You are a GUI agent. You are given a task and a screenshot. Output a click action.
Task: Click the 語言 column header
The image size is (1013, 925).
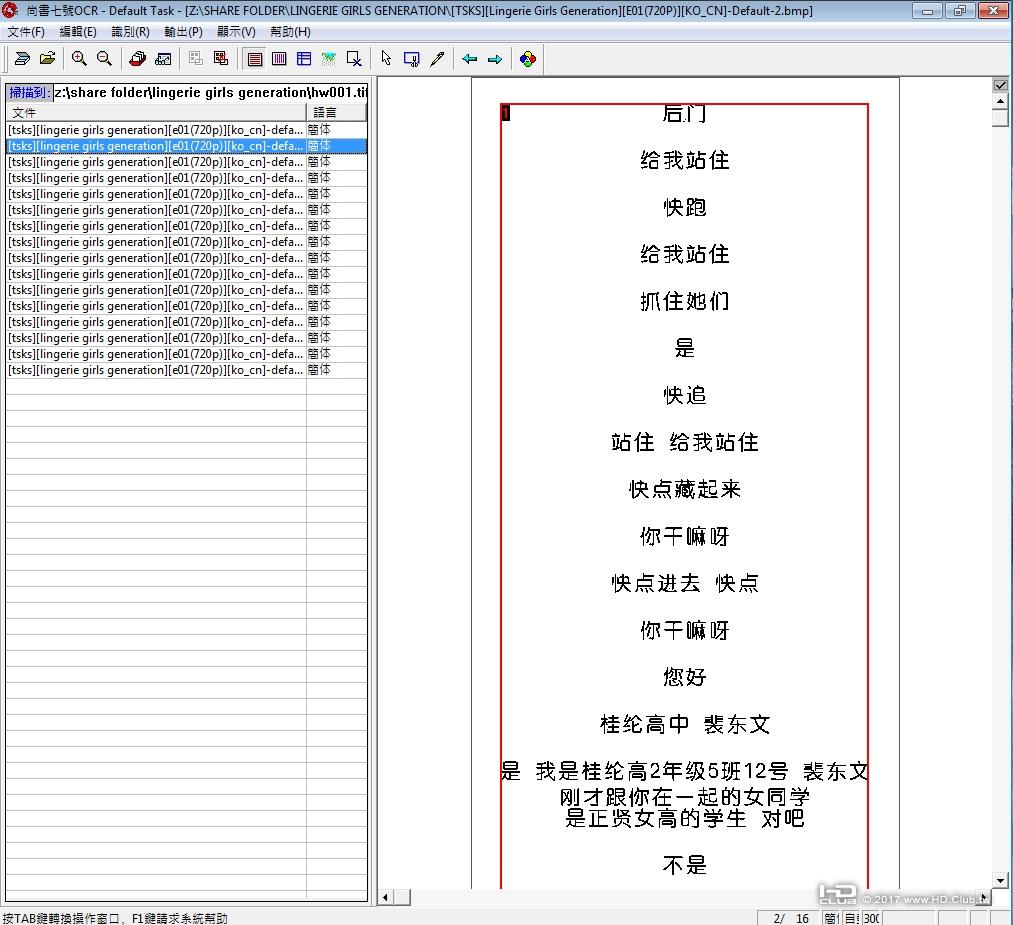pyautogui.click(x=336, y=112)
